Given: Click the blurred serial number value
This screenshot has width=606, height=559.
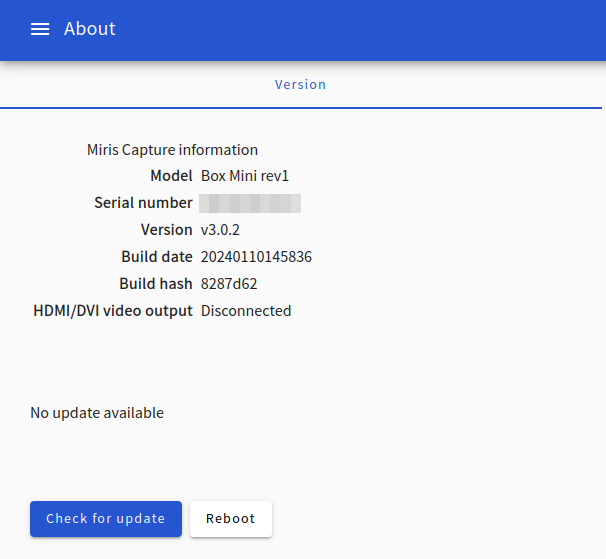Looking at the screenshot, I should click(250, 203).
